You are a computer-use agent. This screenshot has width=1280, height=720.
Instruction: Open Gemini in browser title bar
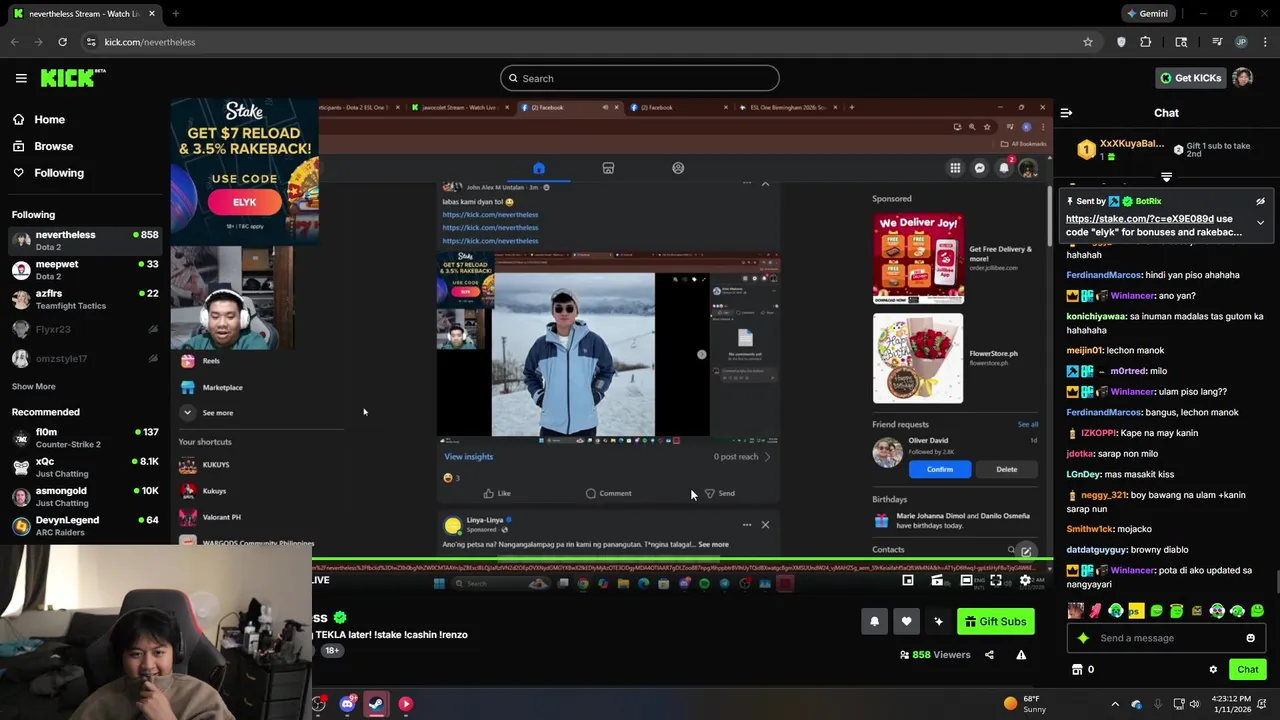1146,14
